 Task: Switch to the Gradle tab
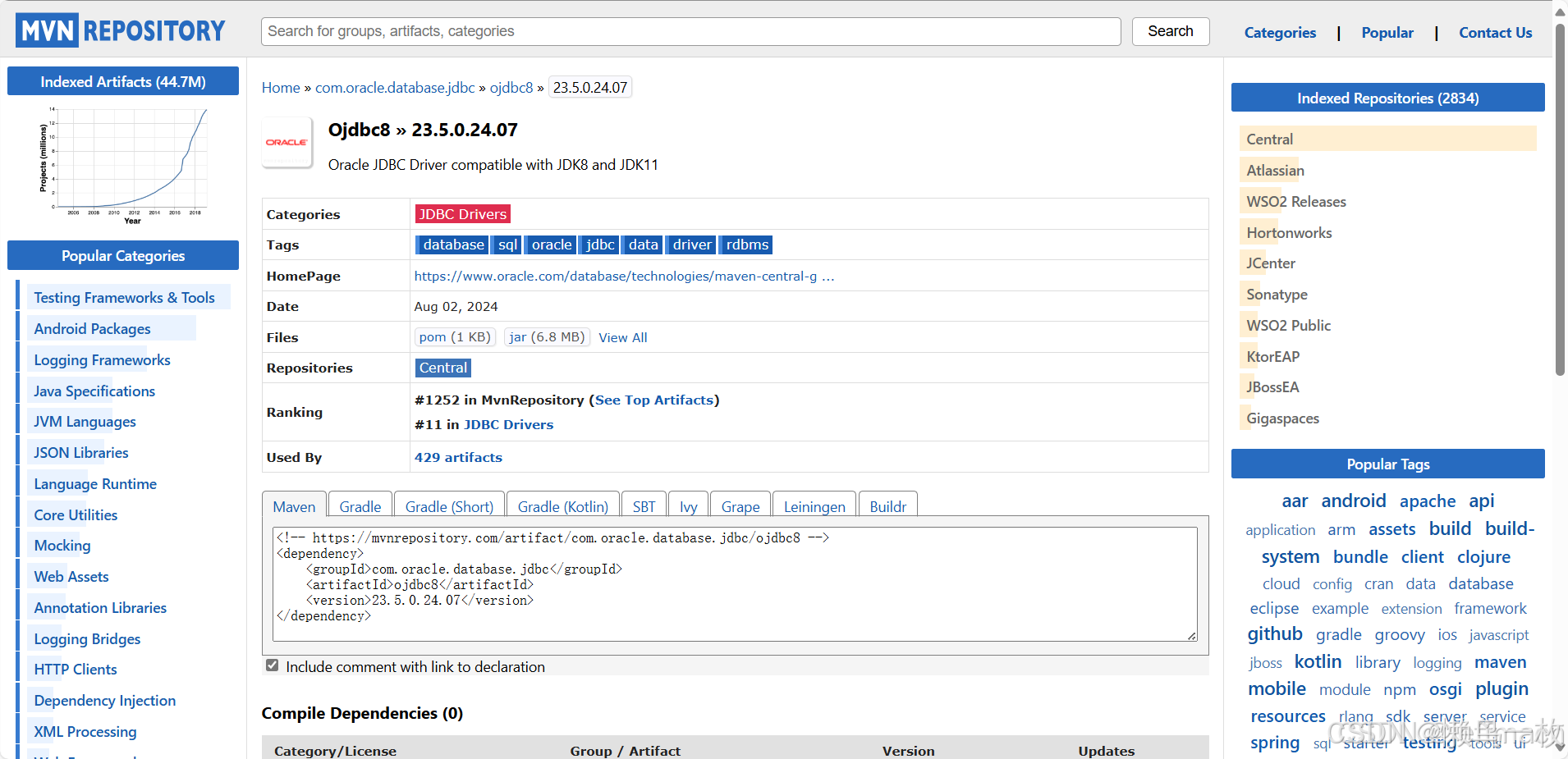click(360, 505)
